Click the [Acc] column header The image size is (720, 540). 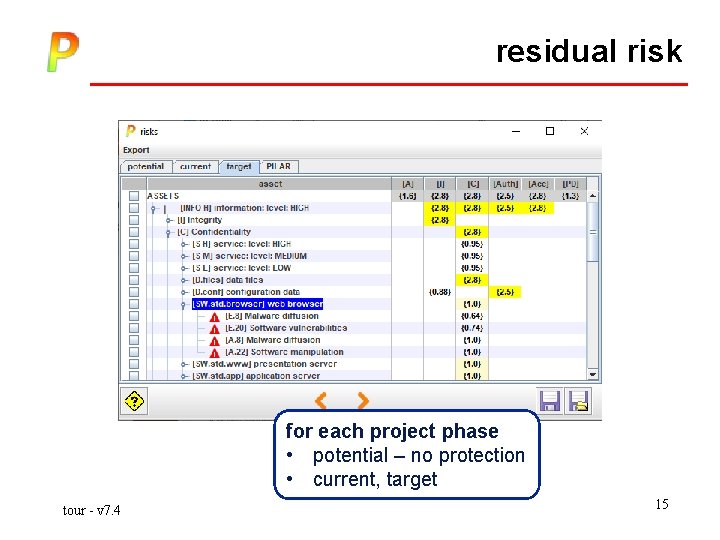538,184
